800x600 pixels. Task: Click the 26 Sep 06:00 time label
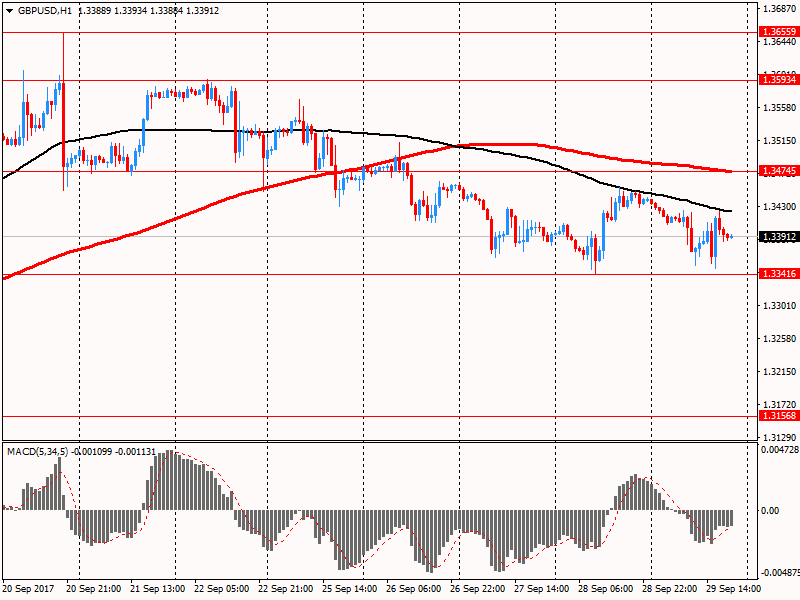pos(414,589)
